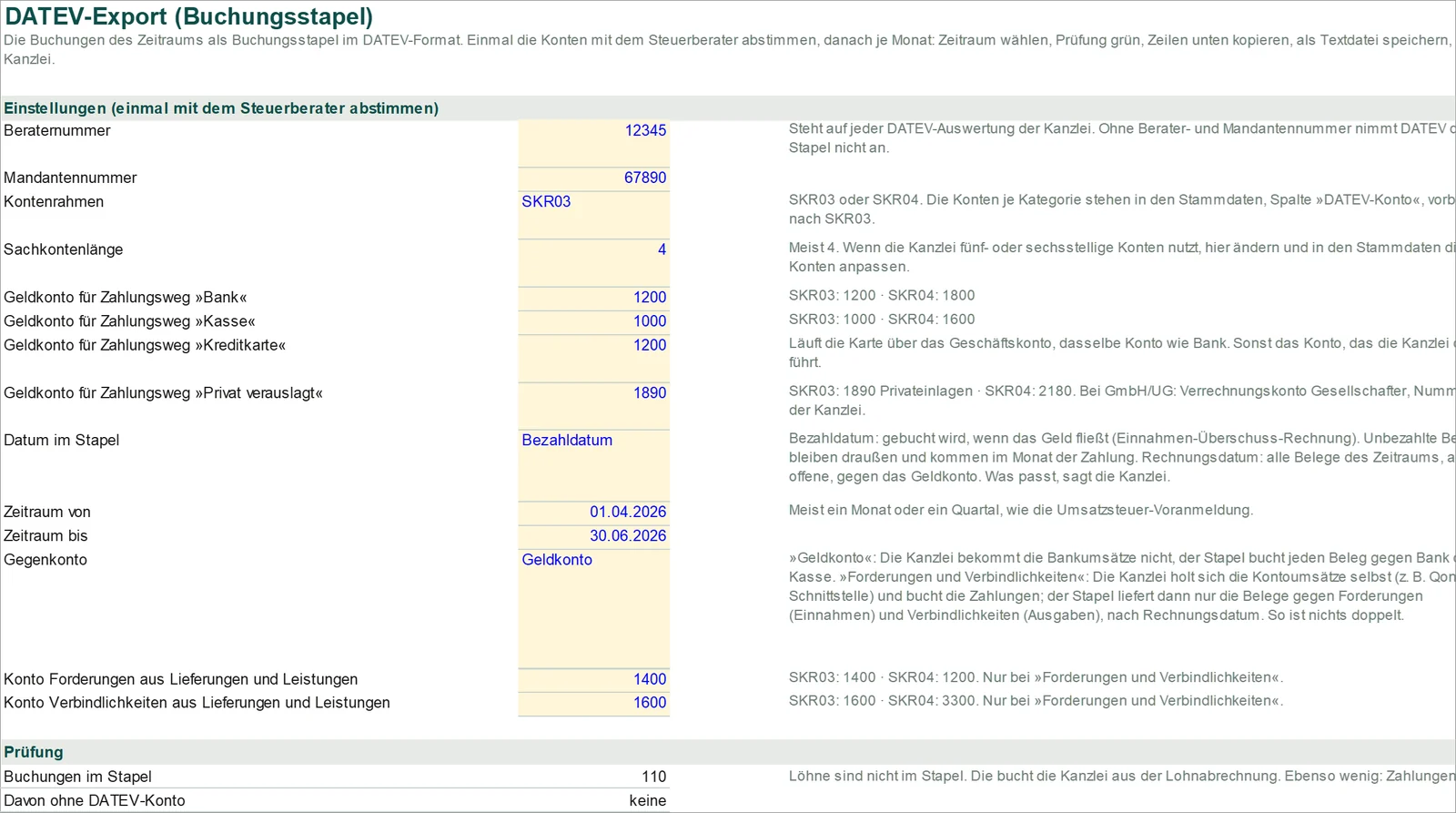The width and height of the screenshot is (1456, 813).
Task: Click the Zeitraum bis label
Action: (x=45, y=536)
